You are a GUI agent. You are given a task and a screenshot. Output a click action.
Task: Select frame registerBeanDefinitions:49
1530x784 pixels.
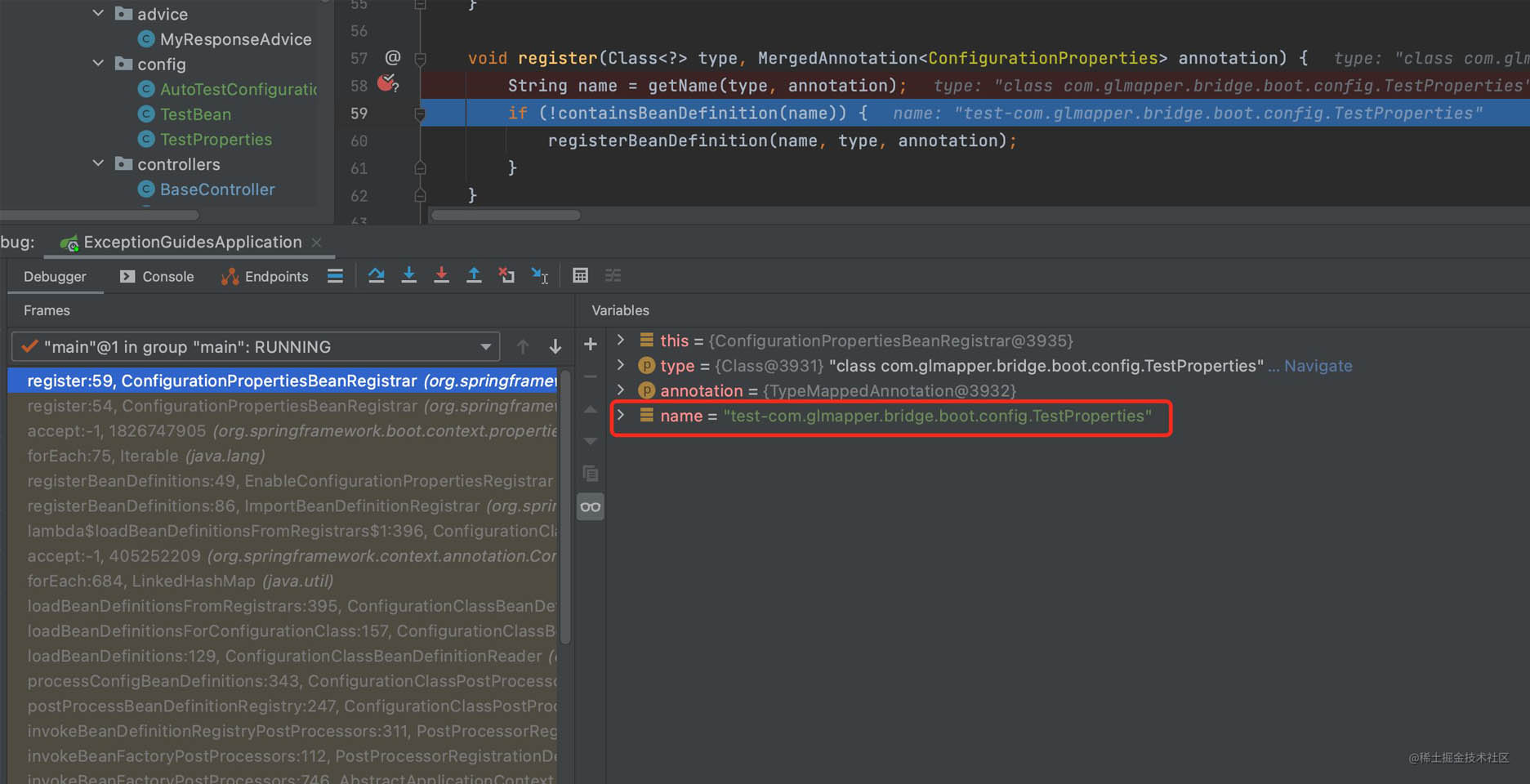click(x=283, y=481)
